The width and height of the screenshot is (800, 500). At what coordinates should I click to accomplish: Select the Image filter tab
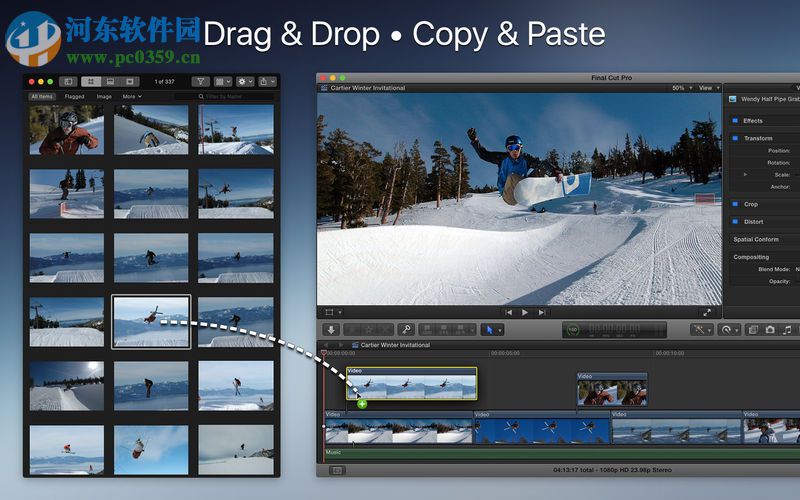tap(104, 96)
